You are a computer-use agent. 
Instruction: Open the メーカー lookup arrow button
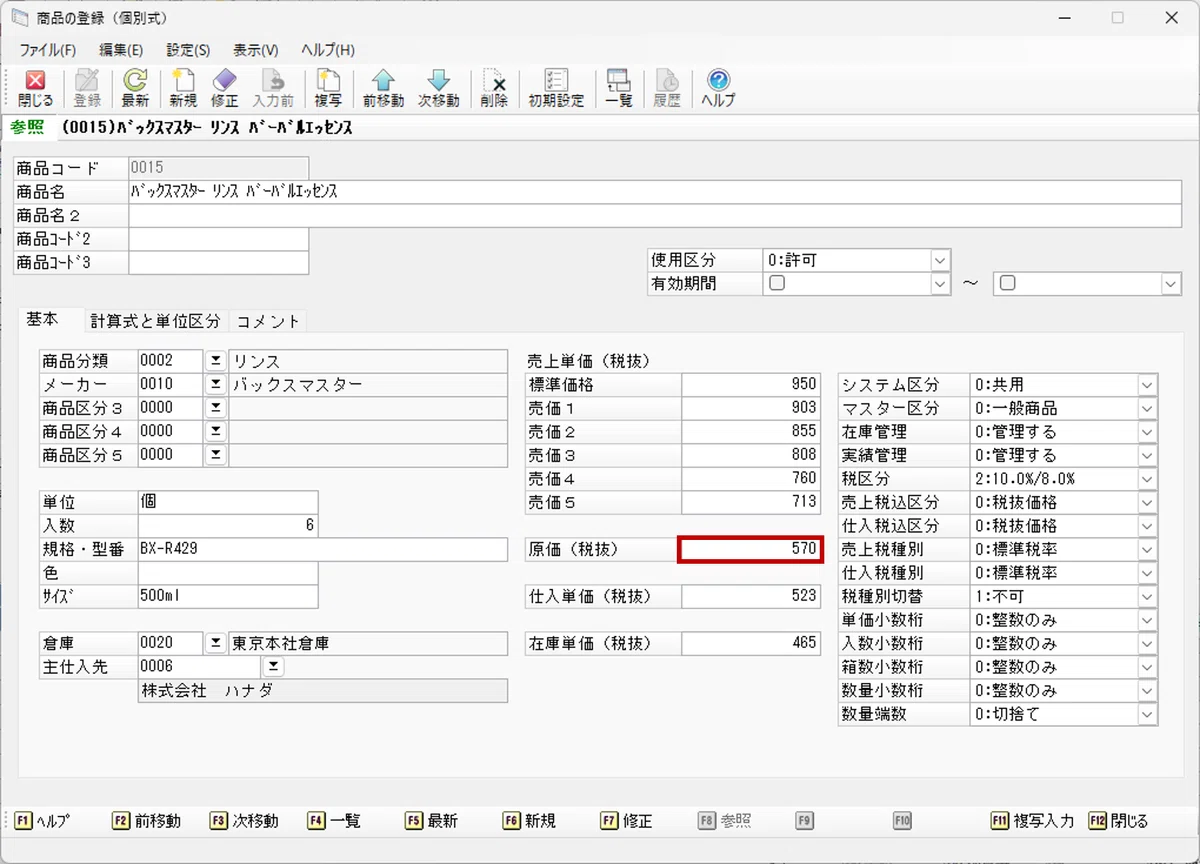click(216, 385)
